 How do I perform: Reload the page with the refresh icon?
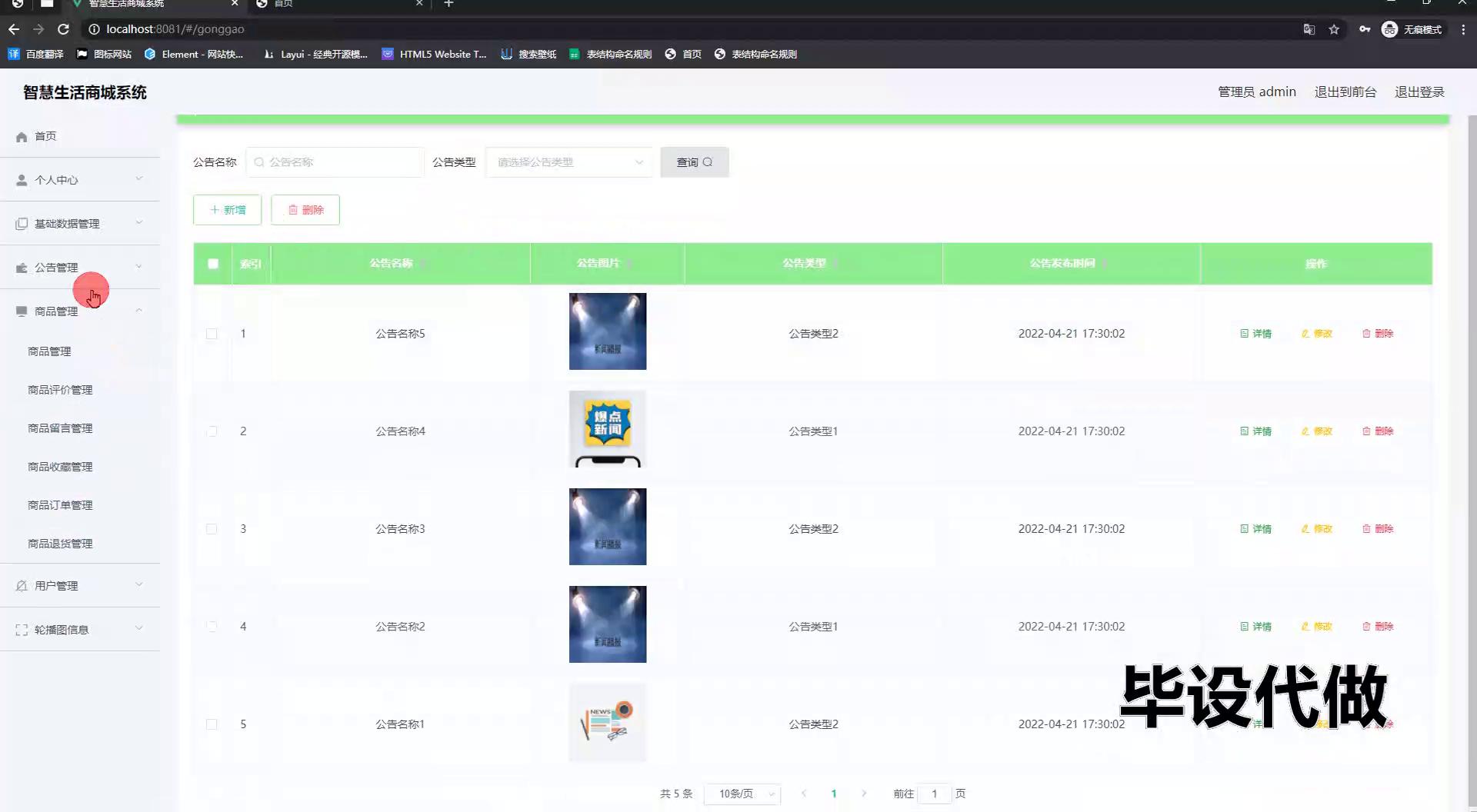click(x=63, y=29)
